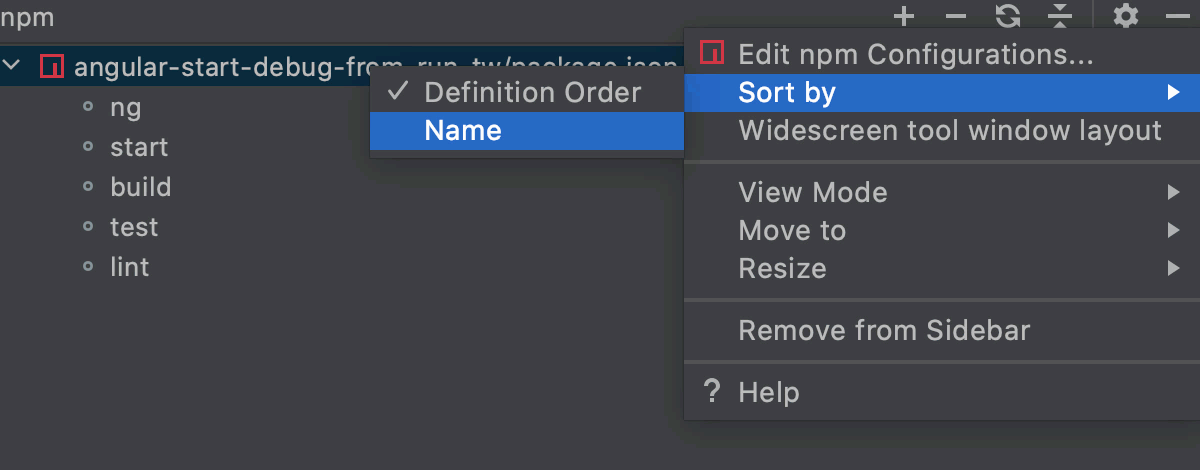The height and width of the screenshot is (470, 1200).
Task: Click the minus remove icon in npm toolbar
Action: 956,16
